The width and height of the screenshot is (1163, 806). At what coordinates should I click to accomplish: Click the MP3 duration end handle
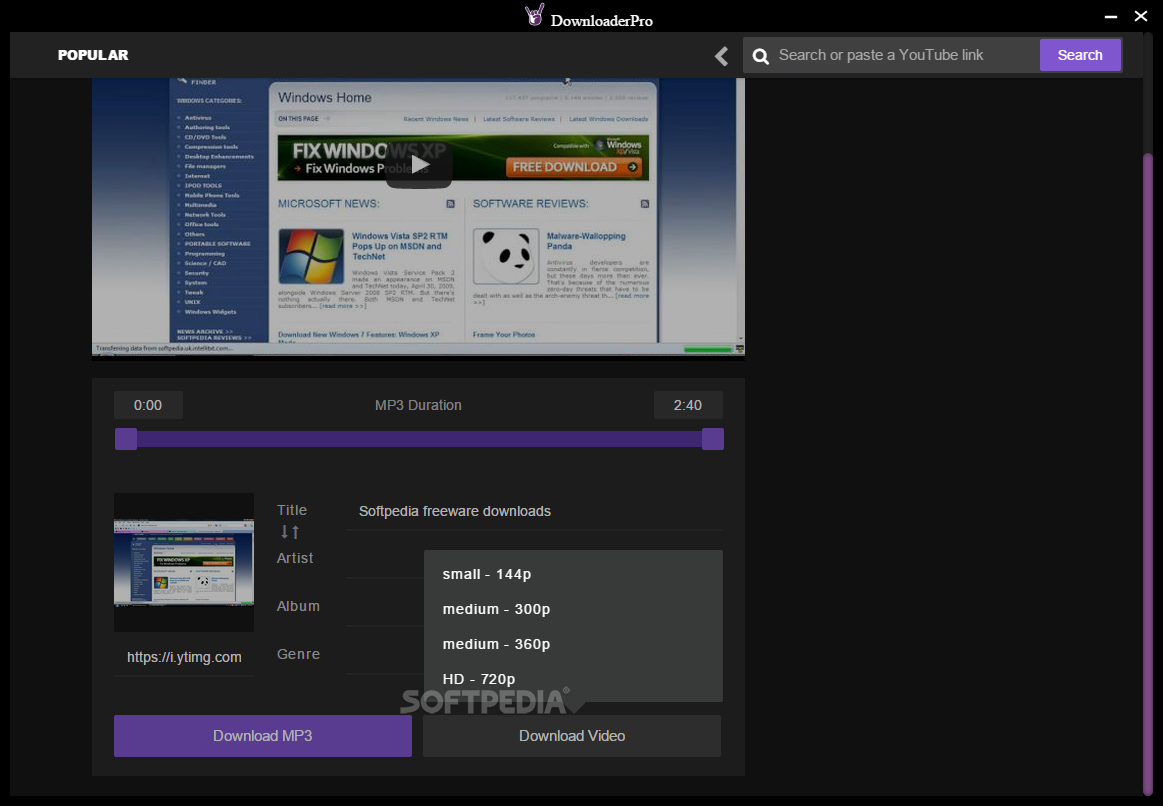713,439
